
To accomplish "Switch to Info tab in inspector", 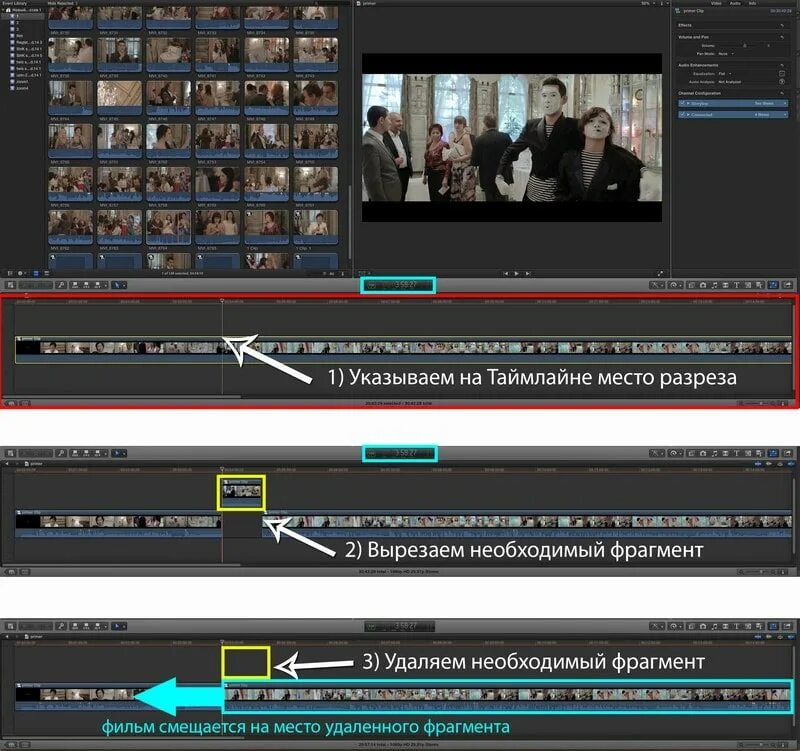I will coord(752,3).
